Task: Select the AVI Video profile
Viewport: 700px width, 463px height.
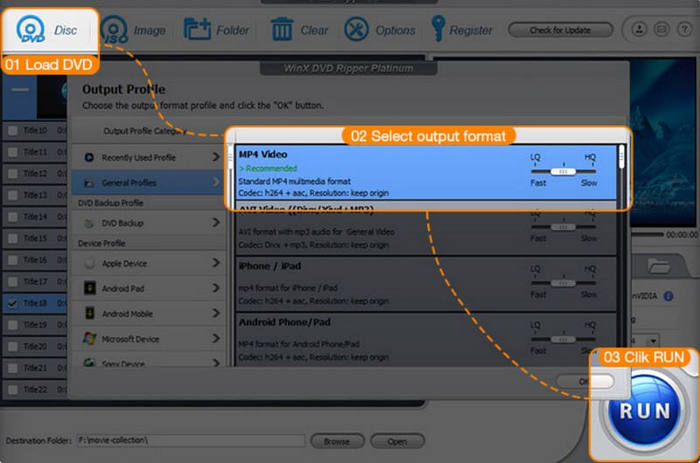Action: pyautogui.click(x=425, y=228)
